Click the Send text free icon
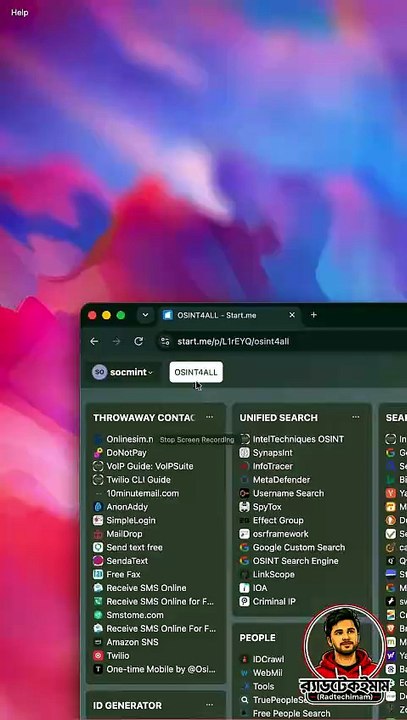This screenshot has height=720, width=407. [x=98, y=547]
